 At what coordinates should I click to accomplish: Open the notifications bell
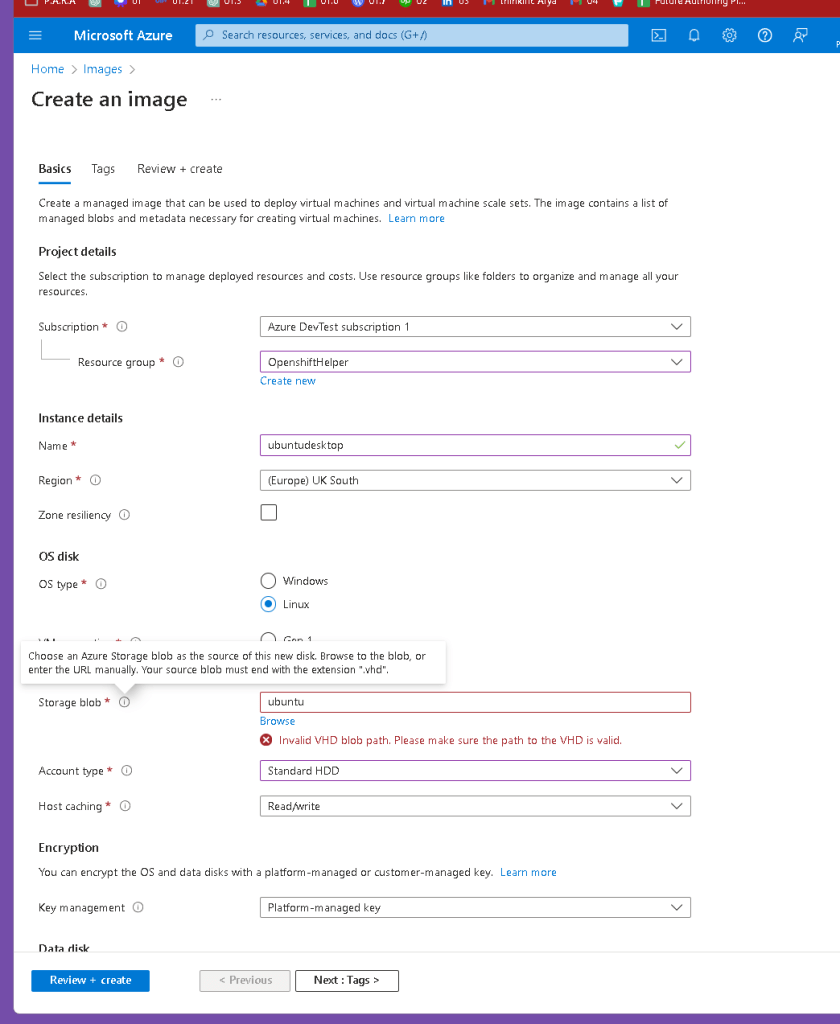tap(694, 35)
